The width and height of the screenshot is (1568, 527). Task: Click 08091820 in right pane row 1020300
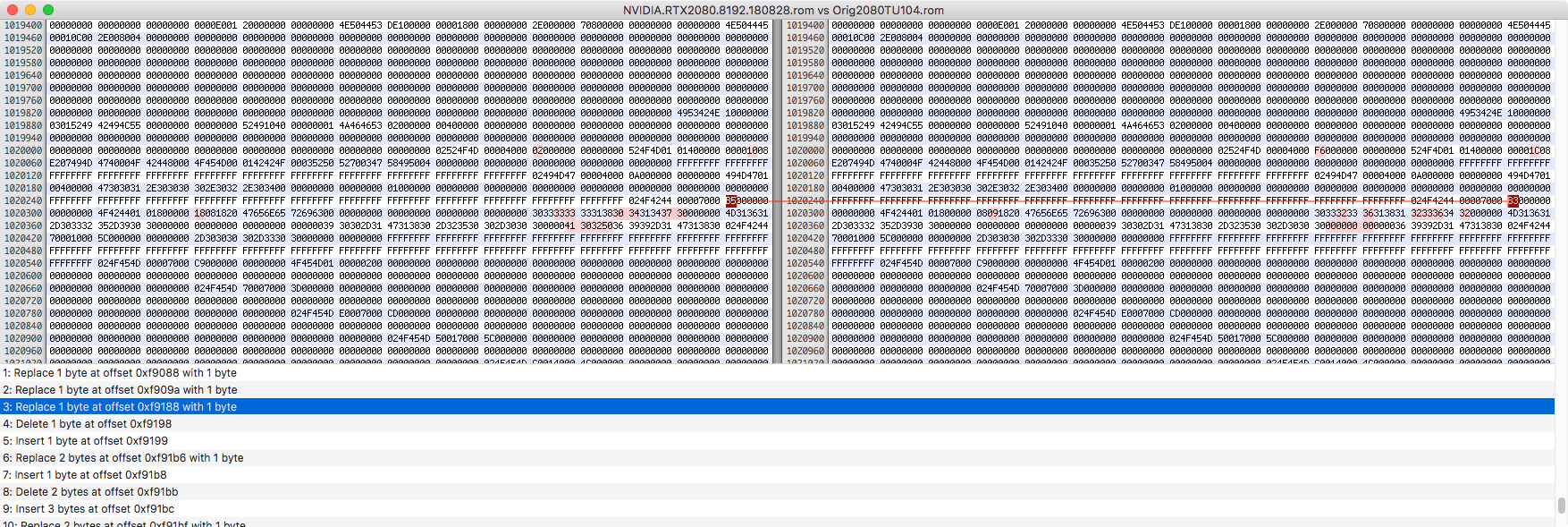pos(998,213)
